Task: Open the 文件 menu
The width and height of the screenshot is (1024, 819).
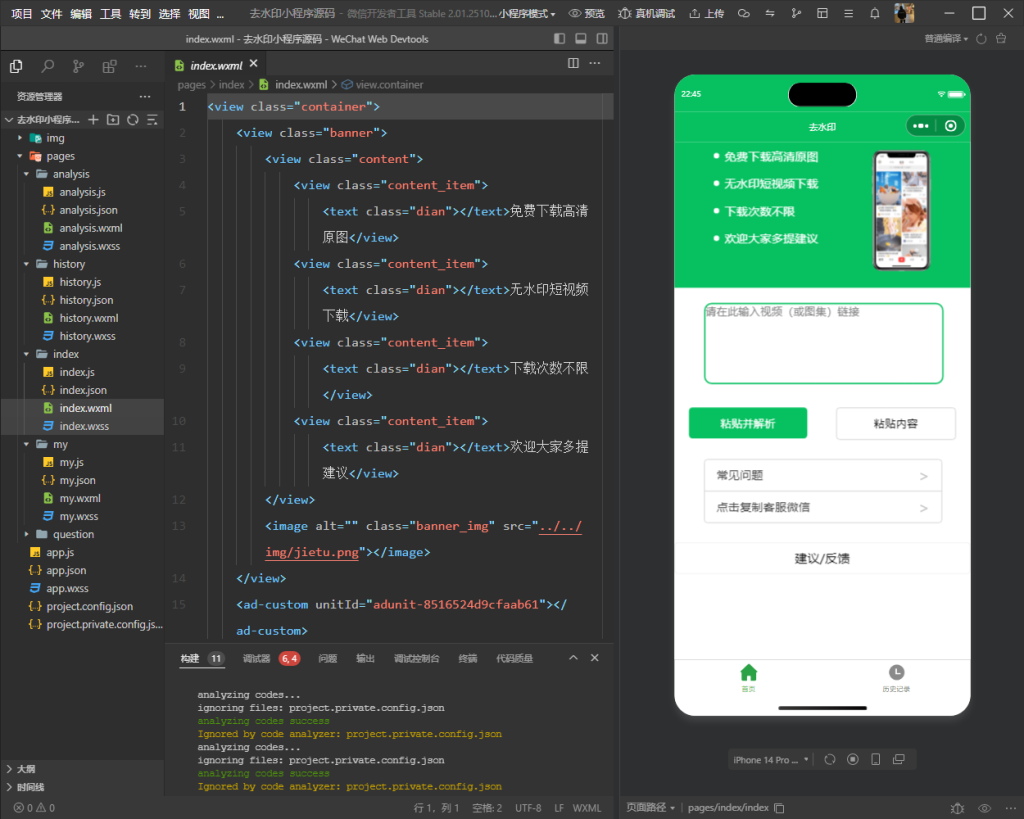Action: point(51,14)
